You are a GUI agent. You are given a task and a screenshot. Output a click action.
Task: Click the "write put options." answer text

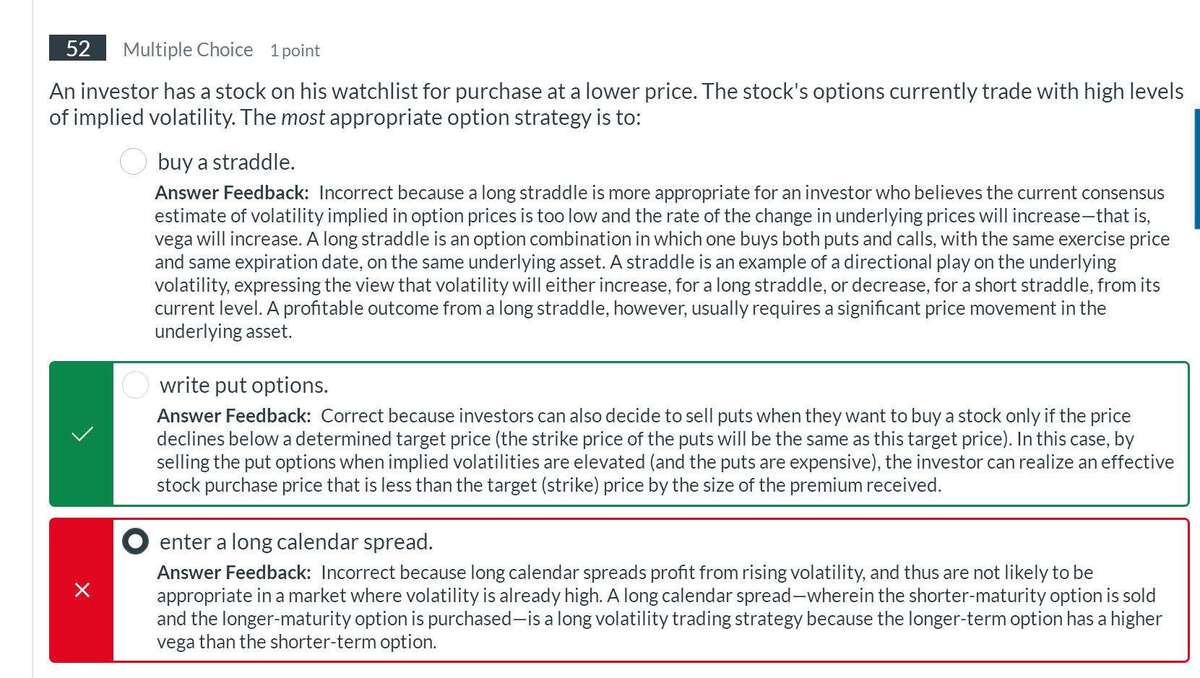point(244,385)
